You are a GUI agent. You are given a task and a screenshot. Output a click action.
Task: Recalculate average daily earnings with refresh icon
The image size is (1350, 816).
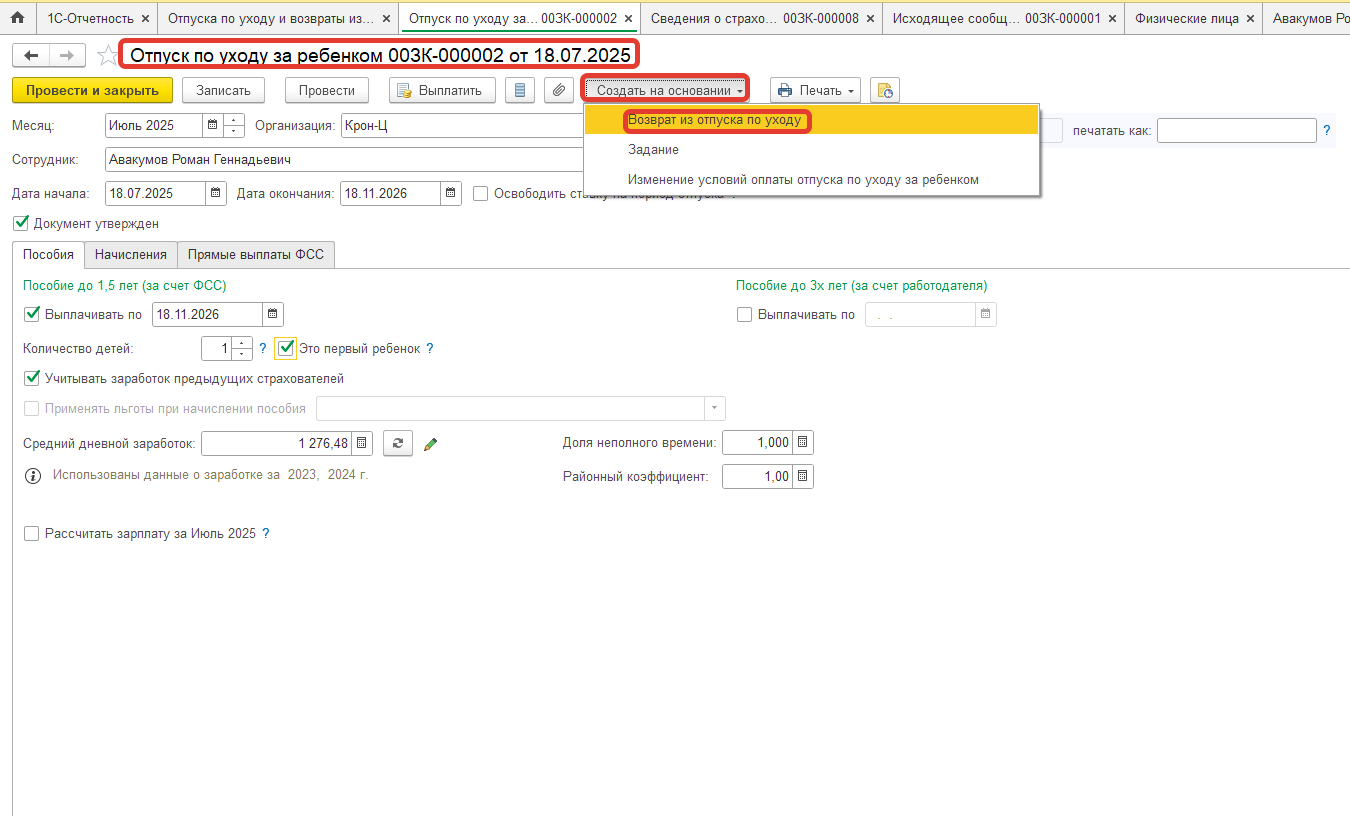[397, 443]
